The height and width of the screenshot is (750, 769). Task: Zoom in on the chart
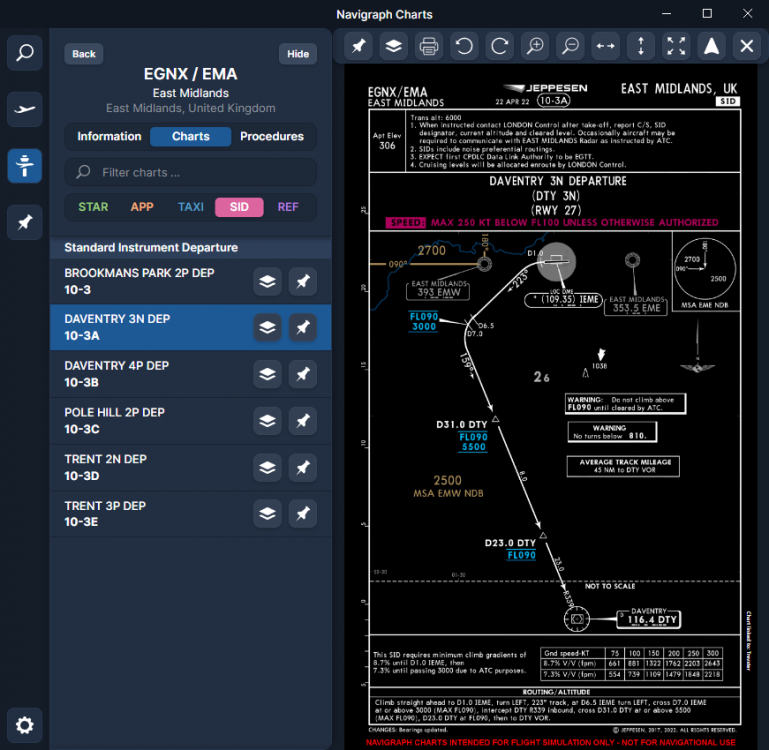(x=535, y=46)
